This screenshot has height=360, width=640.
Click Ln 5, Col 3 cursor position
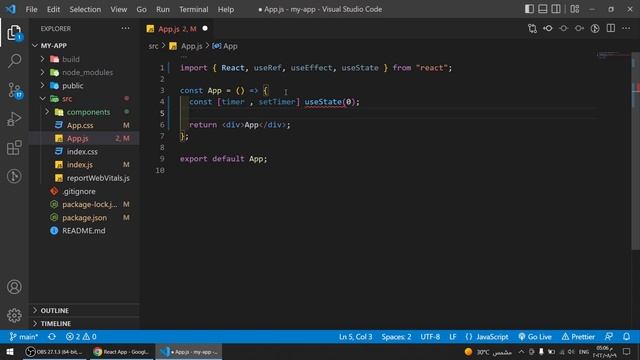[x=356, y=337]
